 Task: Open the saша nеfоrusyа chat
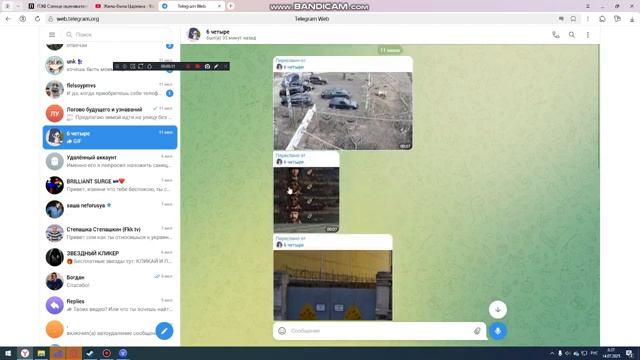110,209
